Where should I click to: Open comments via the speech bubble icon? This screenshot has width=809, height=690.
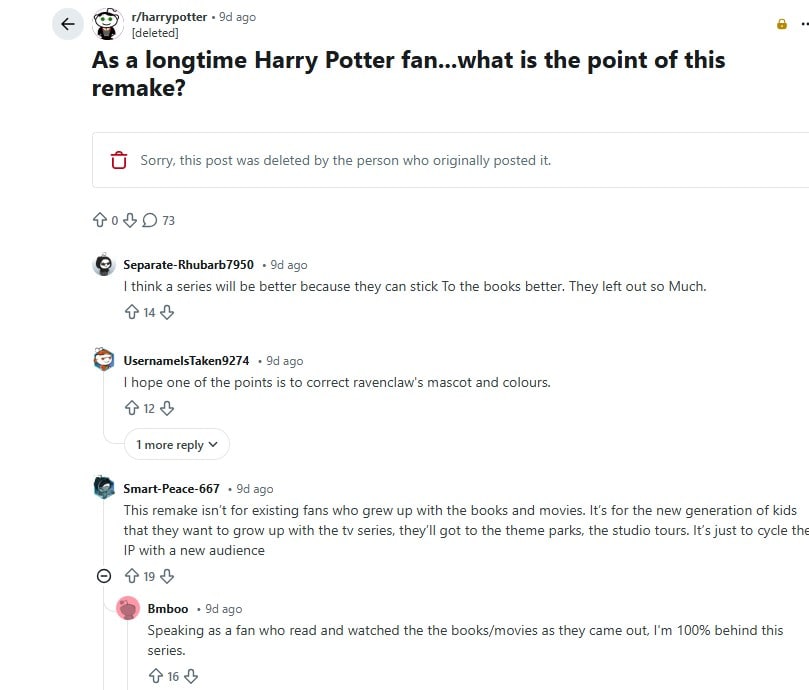point(151,219)
